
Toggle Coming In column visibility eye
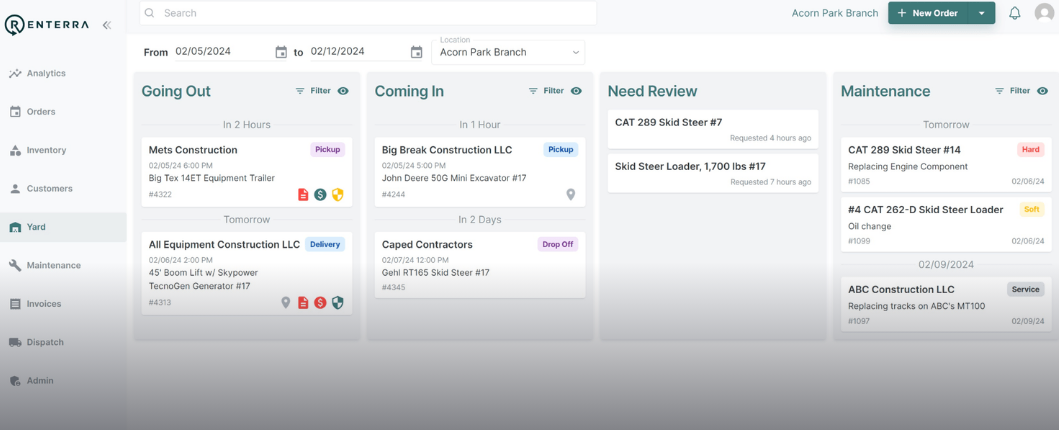click(576, 91)
